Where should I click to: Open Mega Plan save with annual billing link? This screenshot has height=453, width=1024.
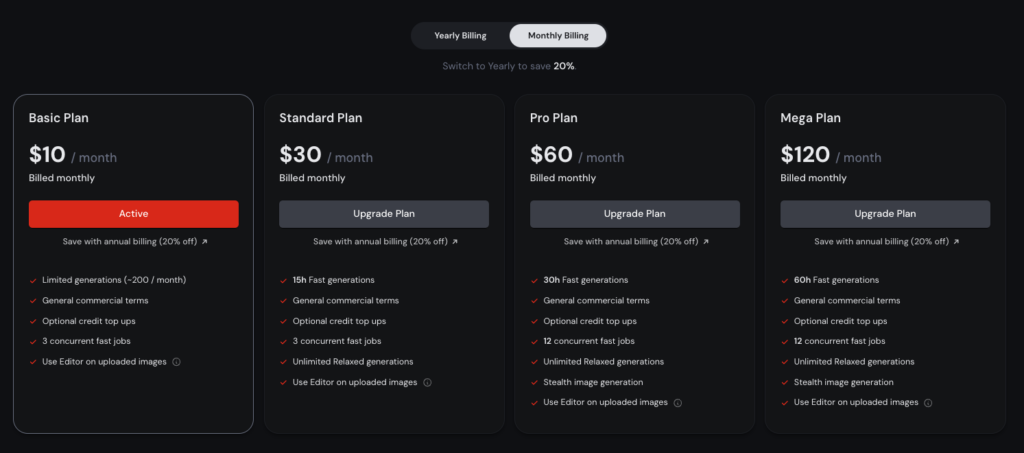[887, 242]
